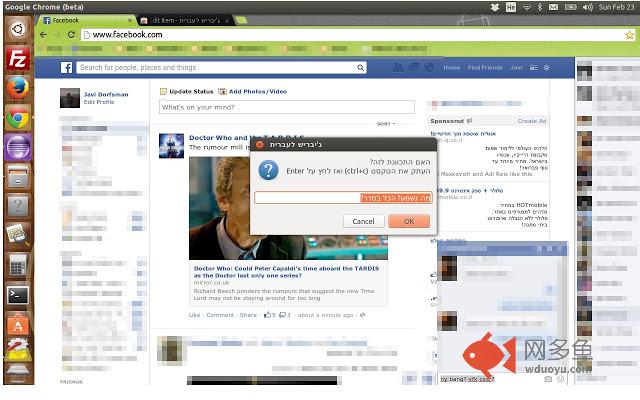The height and width of the screenshot is (400, 640).
Task: Click the Facebook search magnifier icon
Action: 360,68
